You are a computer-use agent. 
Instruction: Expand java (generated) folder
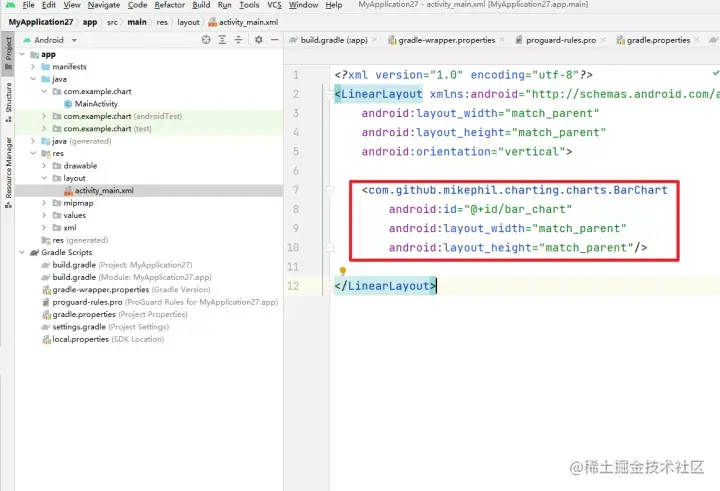[33, 141]
